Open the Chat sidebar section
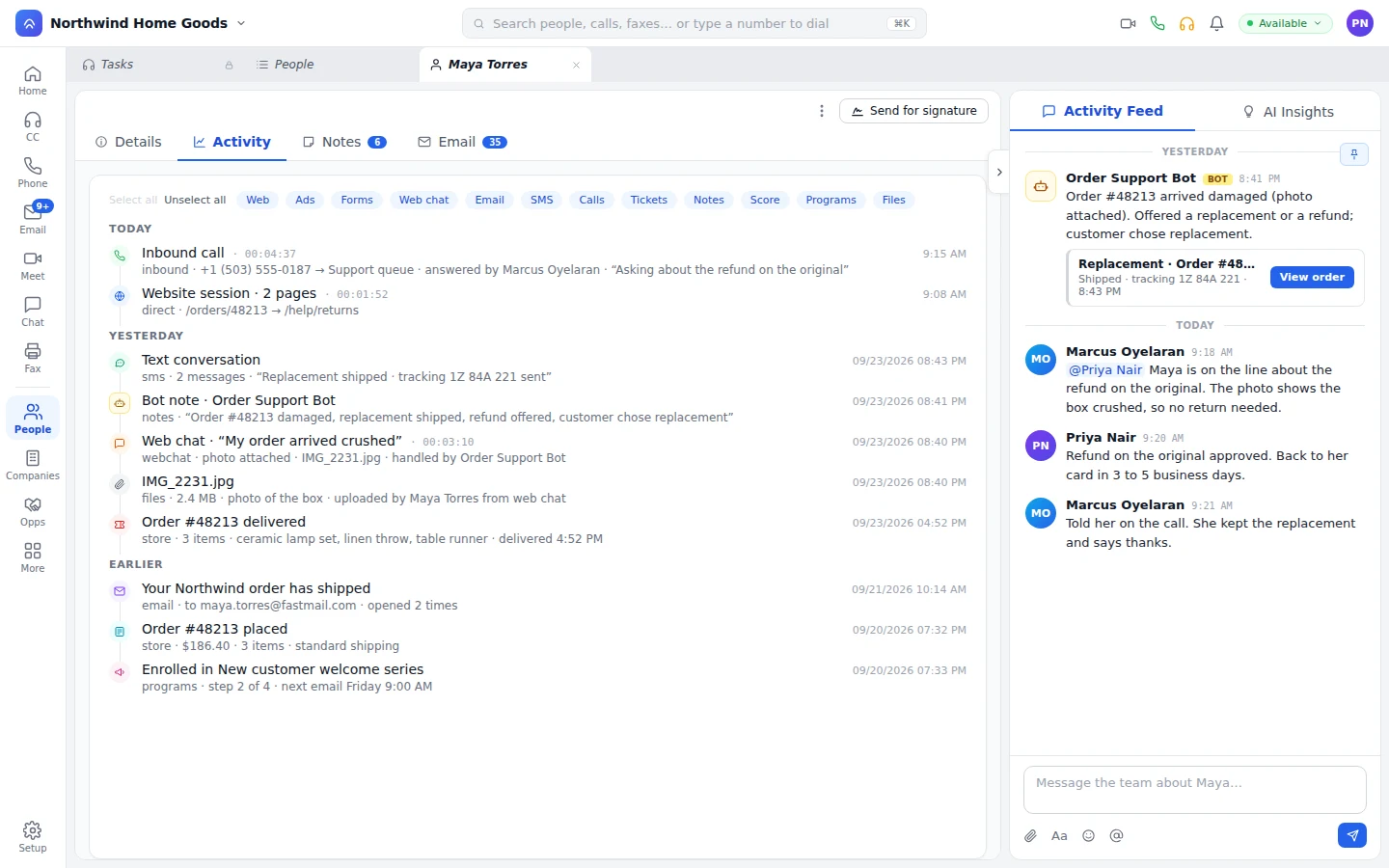Image resolution: width=1389 pixels, height=868 pixels. point(33,312)
